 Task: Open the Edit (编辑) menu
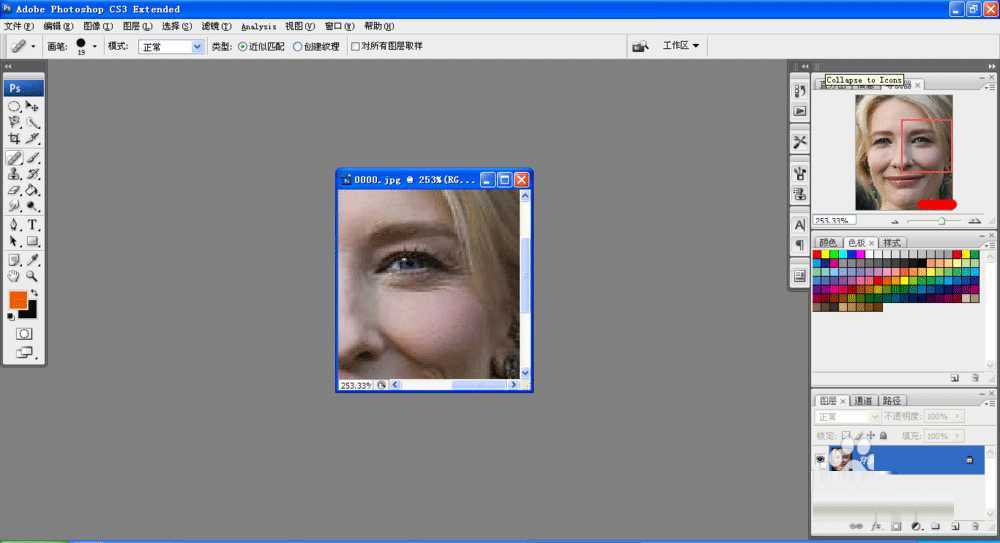click(58, 26)
